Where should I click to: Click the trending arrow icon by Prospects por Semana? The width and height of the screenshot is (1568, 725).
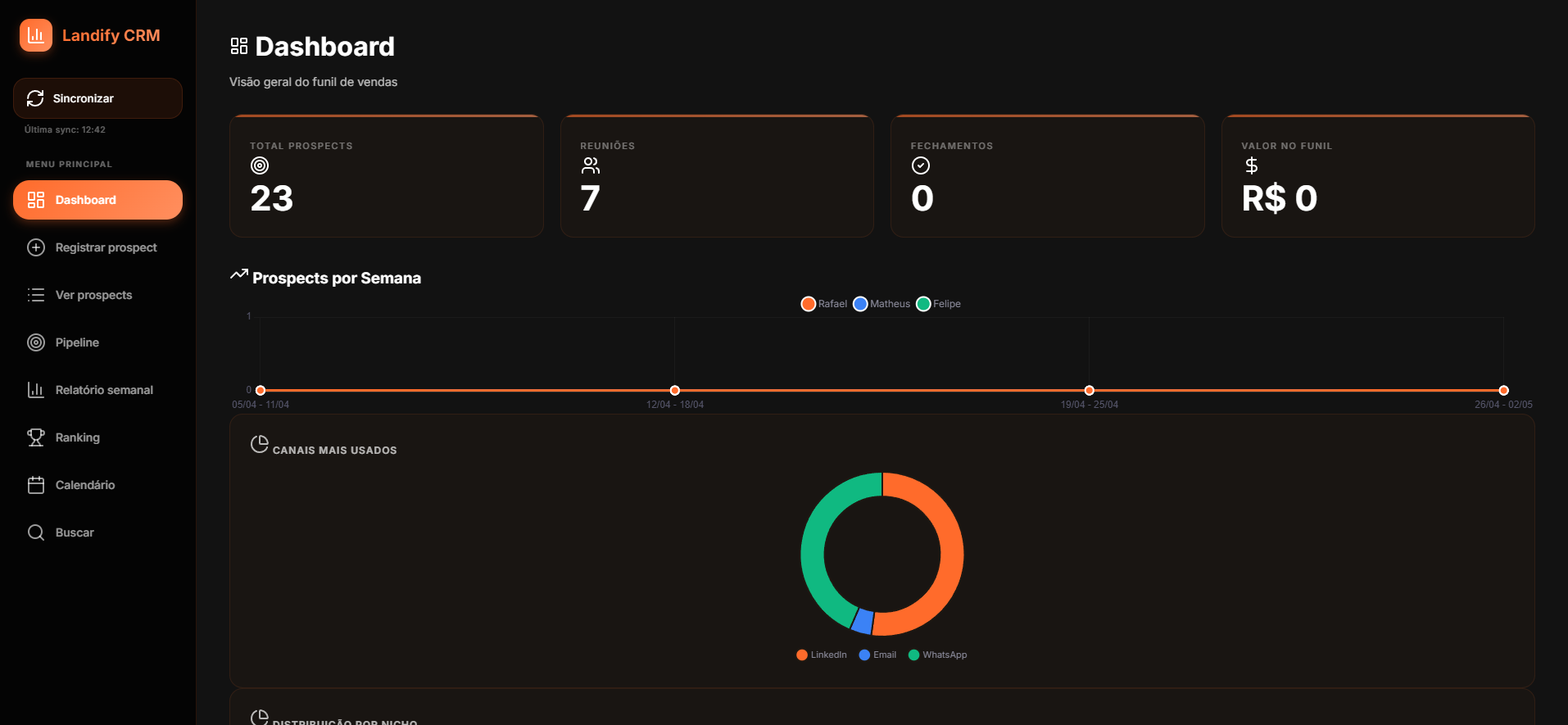pyautogui.click(x=239, y=274)
